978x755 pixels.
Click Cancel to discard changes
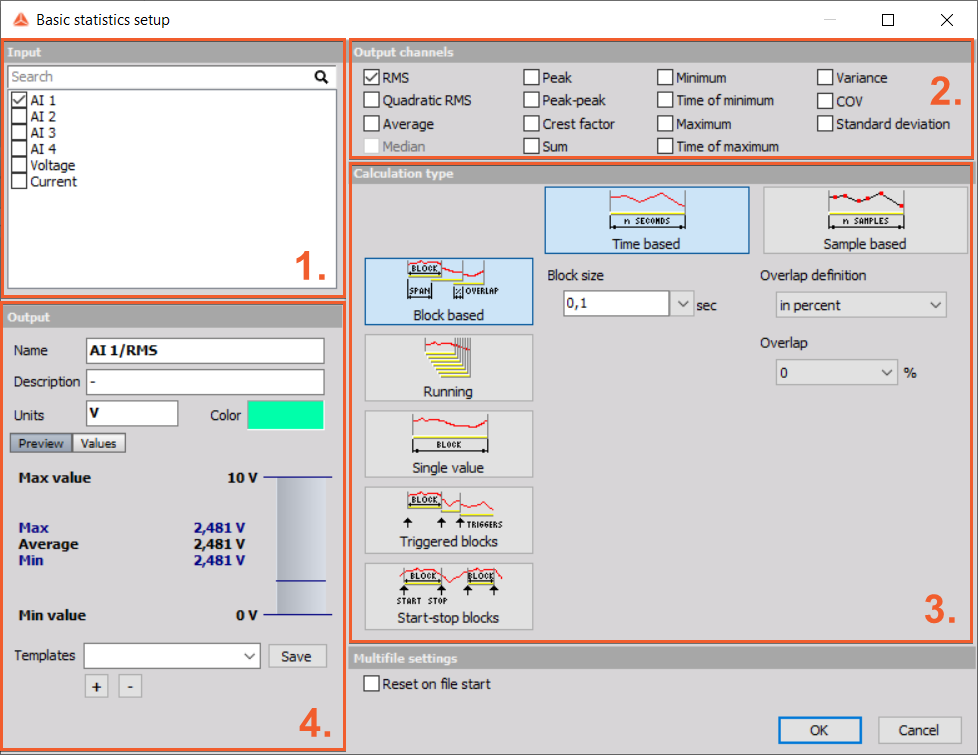tap(919, 730)
